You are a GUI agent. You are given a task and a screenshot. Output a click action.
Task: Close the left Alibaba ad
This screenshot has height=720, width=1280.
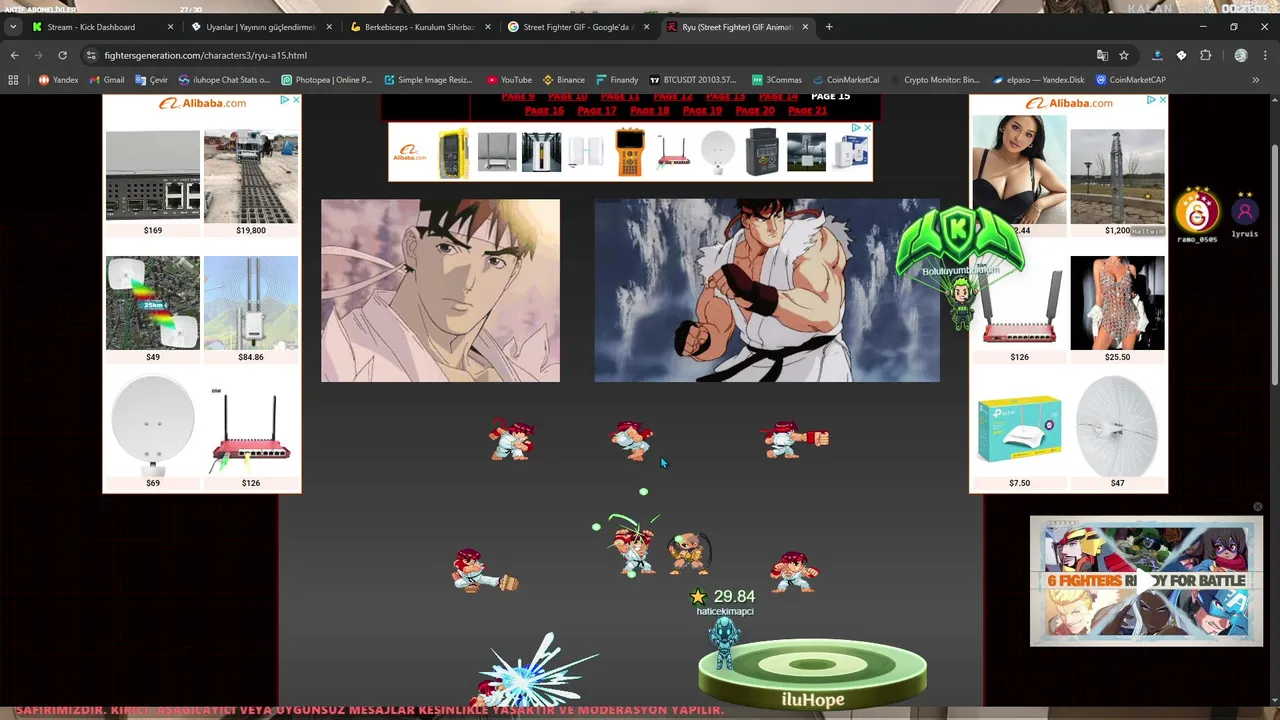(x=295, y=100)
